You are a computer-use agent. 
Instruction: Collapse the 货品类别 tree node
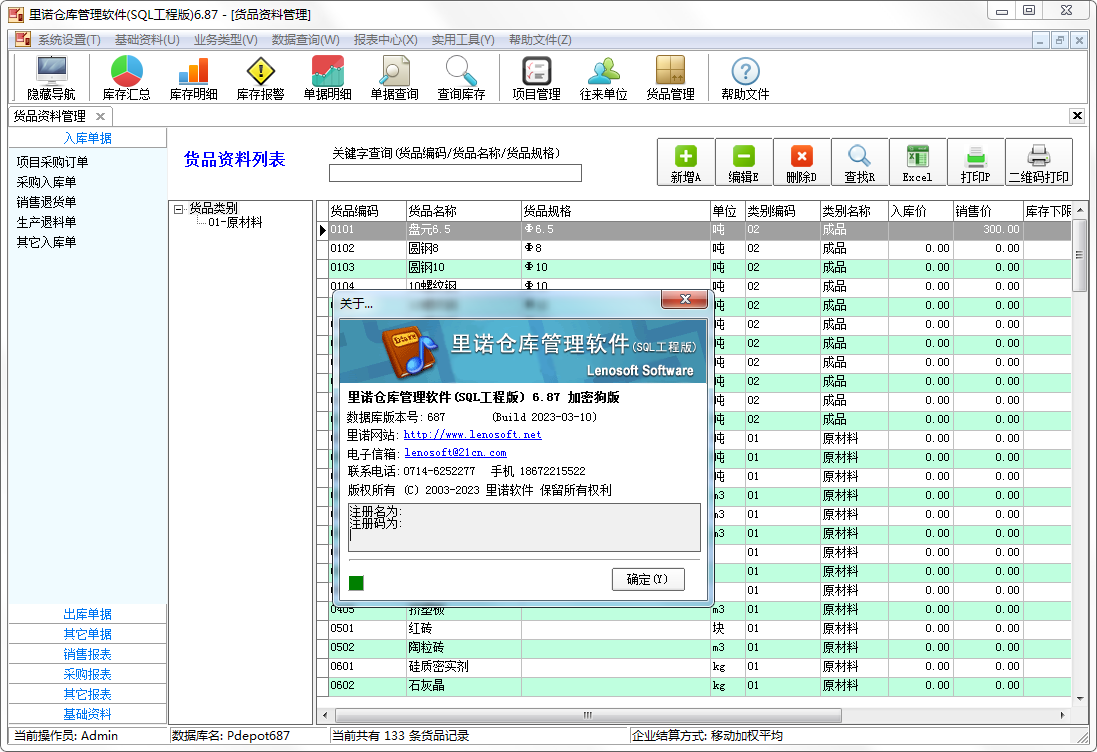click(178, 208)
